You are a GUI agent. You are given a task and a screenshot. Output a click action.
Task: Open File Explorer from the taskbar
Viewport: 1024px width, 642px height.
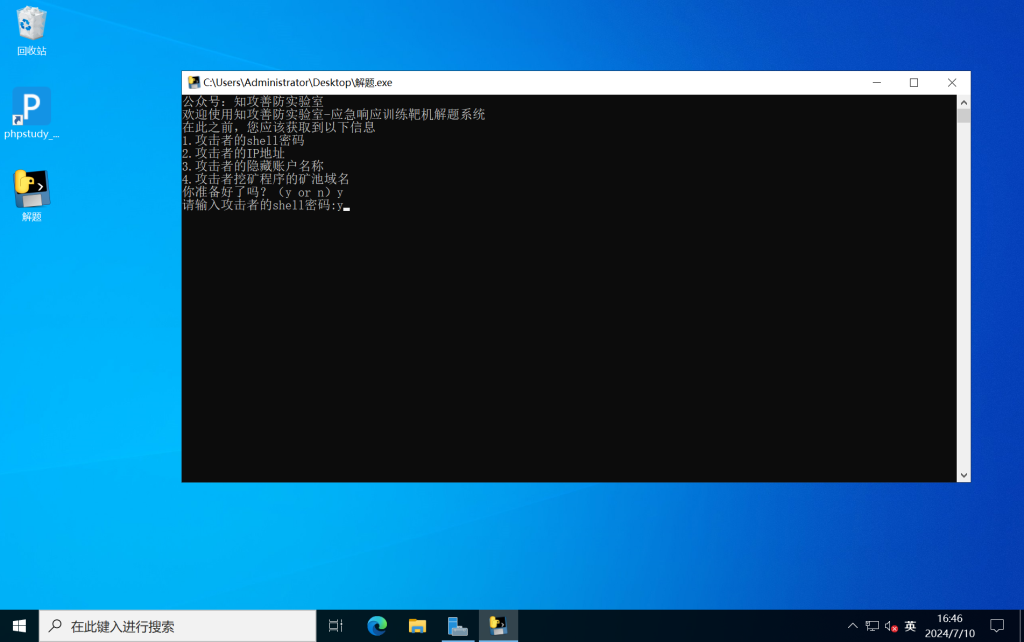click(x=417, y=626)
